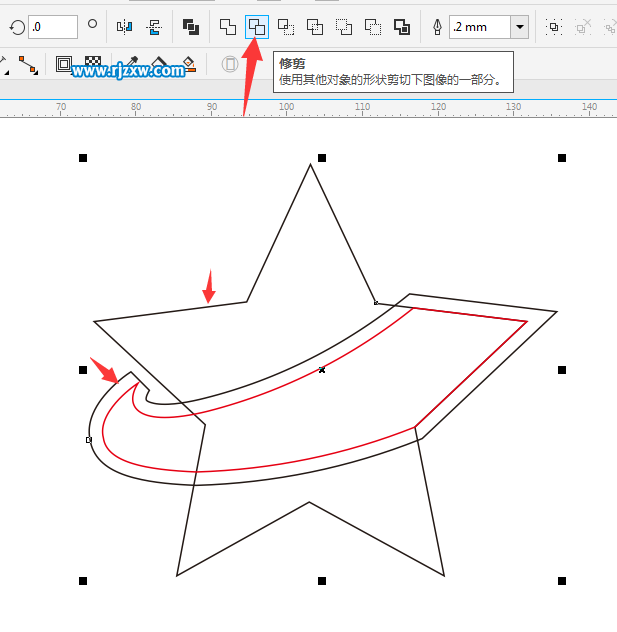
Task: Click the Weld shapes icon
Action: tap(228, 27)
